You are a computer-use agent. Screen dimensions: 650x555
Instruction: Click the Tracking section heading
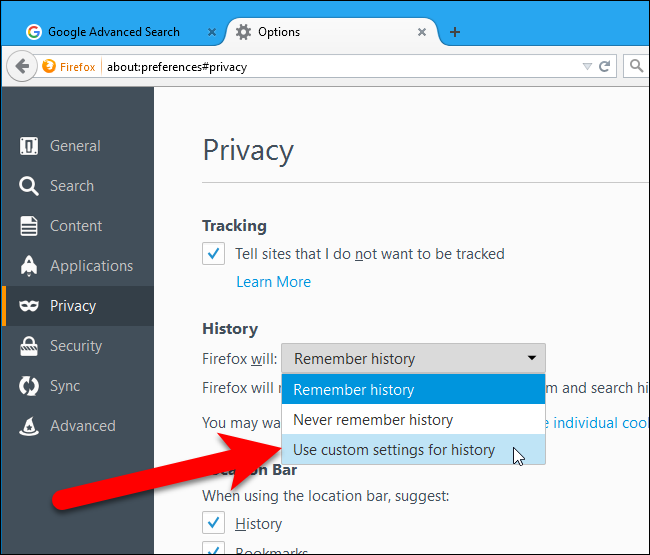pos(234,226)
